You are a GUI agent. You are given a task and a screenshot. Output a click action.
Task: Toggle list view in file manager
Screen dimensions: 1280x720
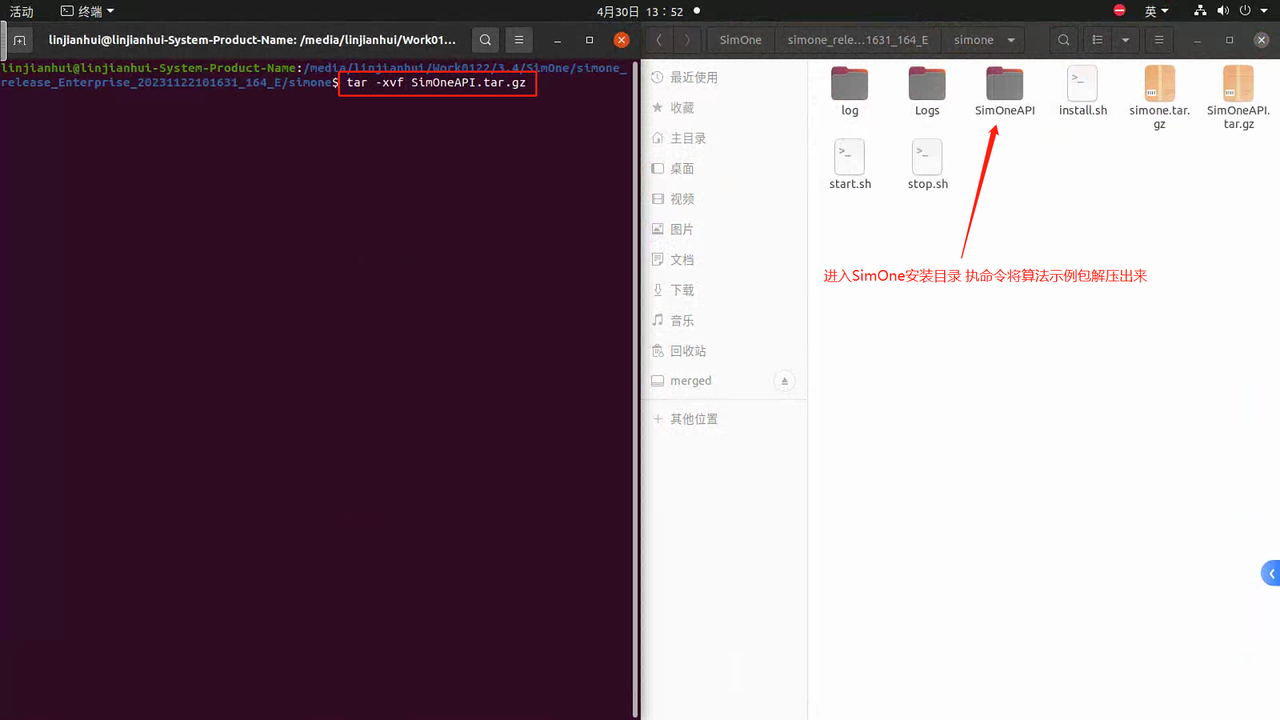tap(1098, 40)
